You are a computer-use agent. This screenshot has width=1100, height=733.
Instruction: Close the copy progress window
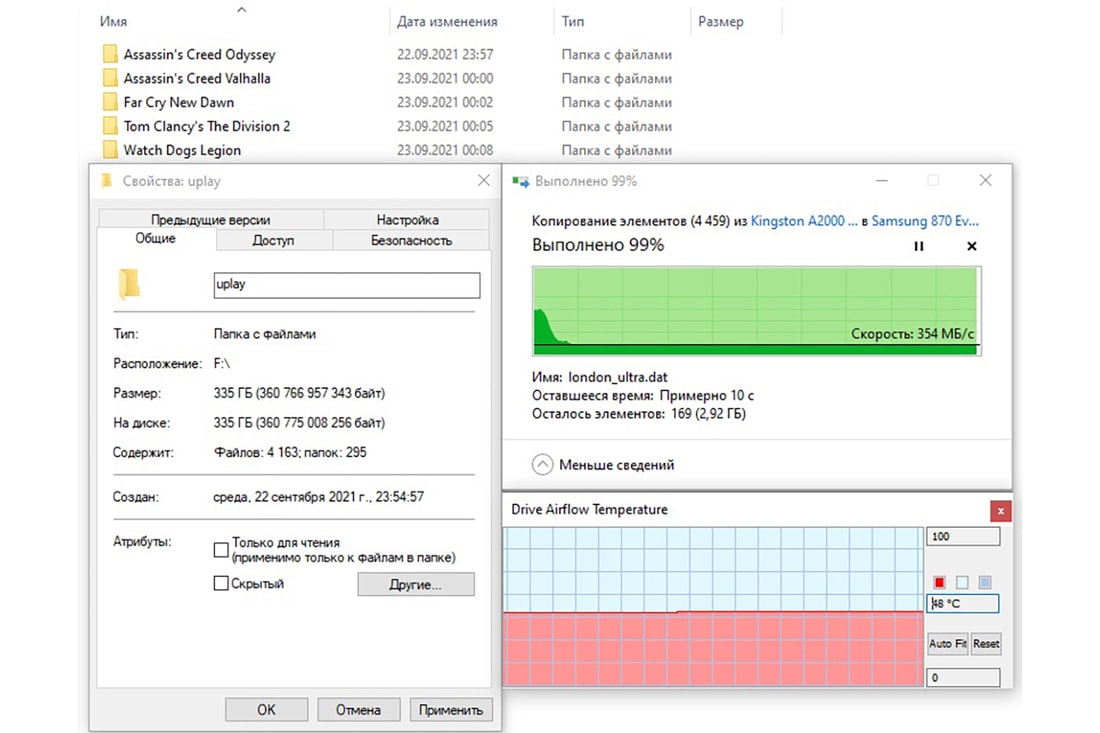tap(985, 180)
